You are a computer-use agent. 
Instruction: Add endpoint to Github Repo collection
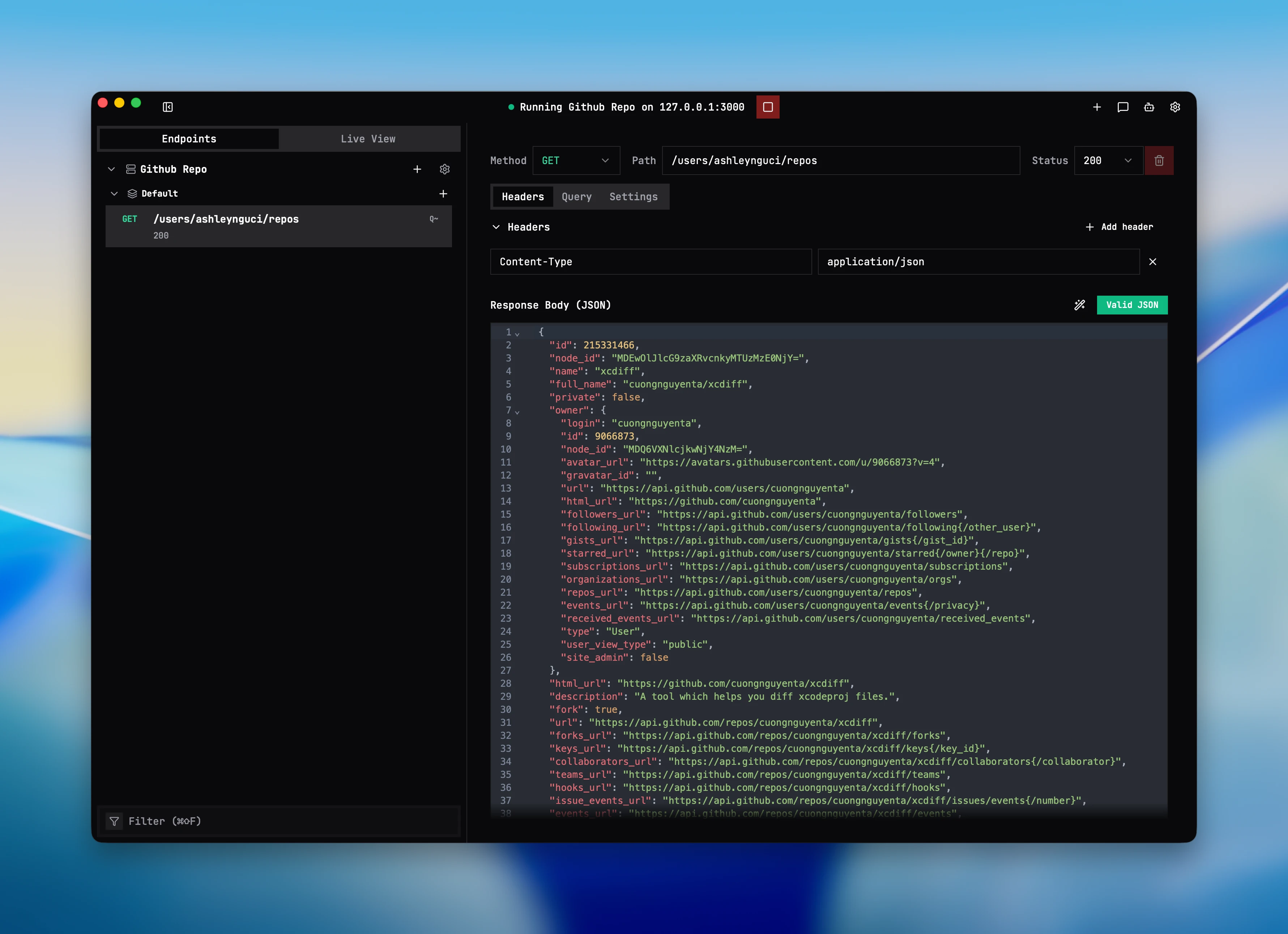click(x=417, y=169)
